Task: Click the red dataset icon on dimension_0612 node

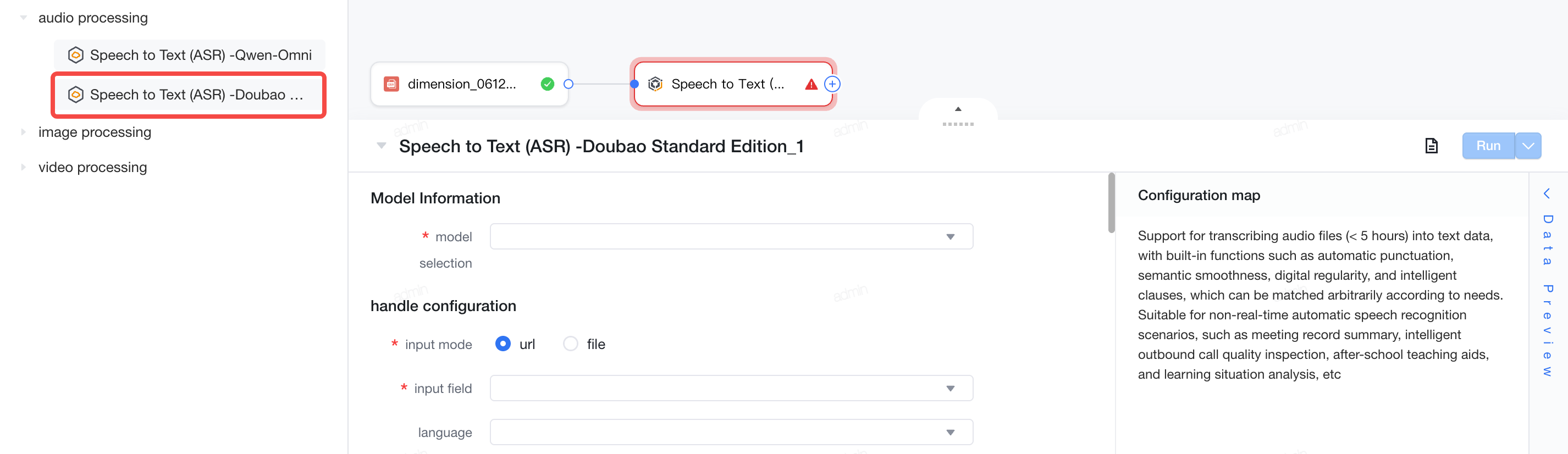Action: (x=391, y=84)
